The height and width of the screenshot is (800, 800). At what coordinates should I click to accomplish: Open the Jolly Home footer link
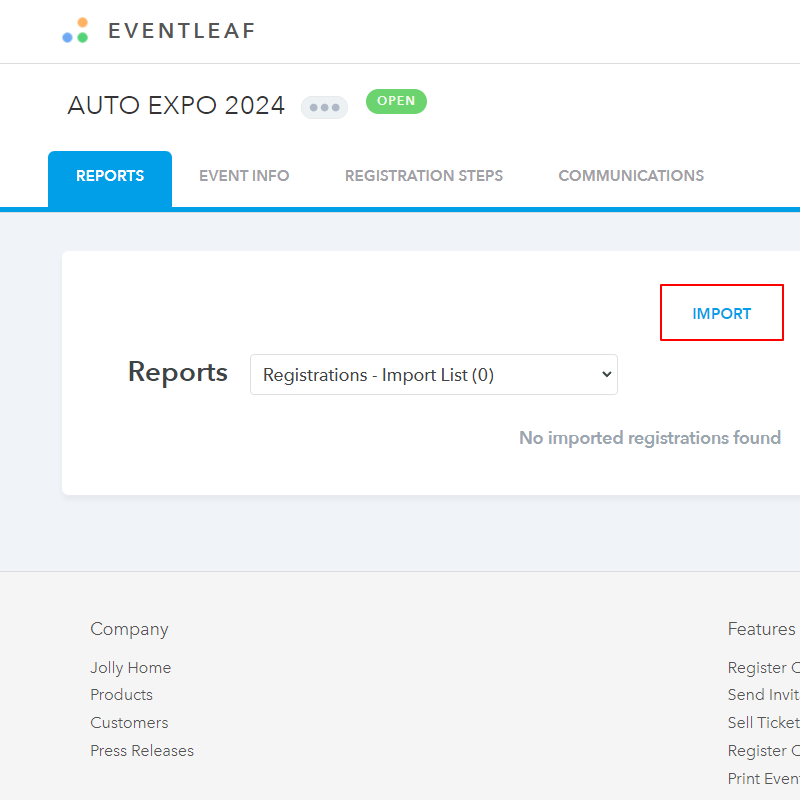(x=130, y=668)
